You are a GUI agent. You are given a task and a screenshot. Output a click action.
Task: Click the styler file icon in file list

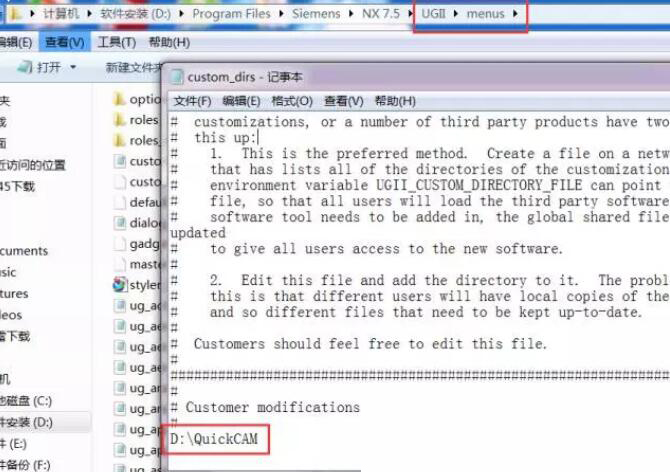coord(120,285)
